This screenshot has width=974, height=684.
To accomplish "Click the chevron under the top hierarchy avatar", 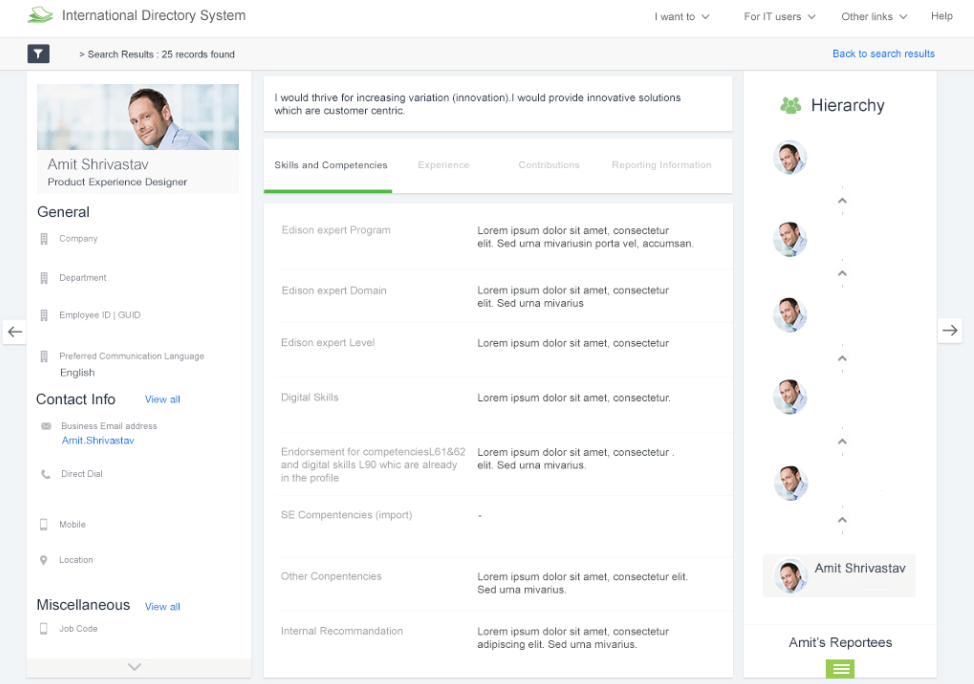I will [x=842, y=201].
